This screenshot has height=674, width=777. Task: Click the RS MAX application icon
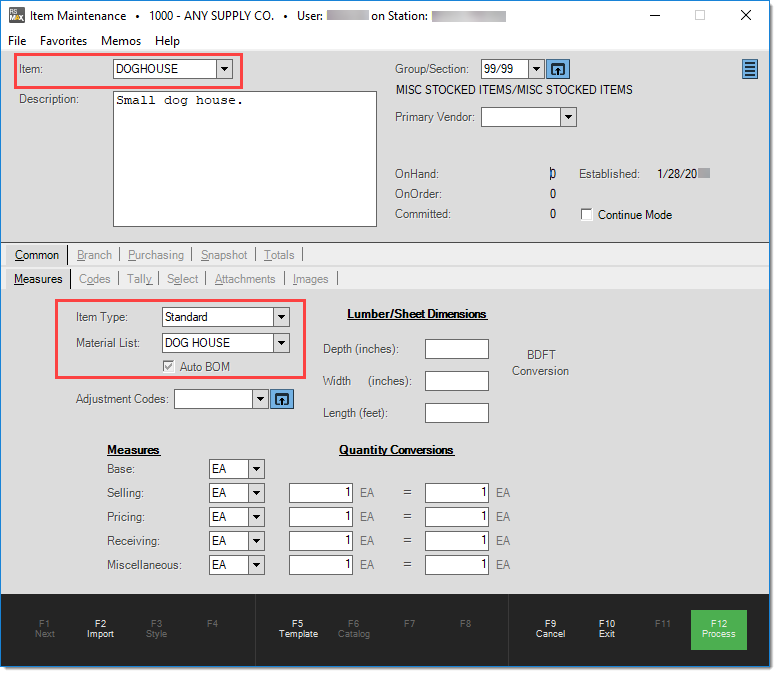click(17, 15)
